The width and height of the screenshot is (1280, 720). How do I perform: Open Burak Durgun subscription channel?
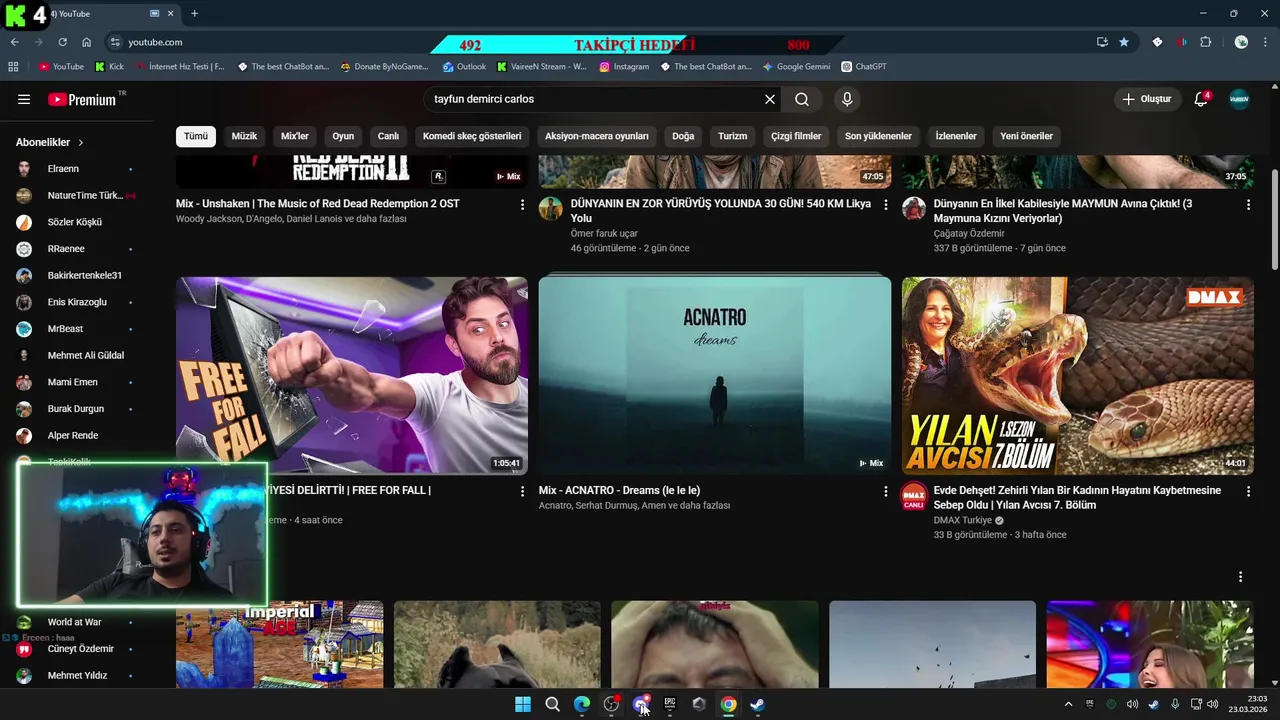(x=75, y=409)
